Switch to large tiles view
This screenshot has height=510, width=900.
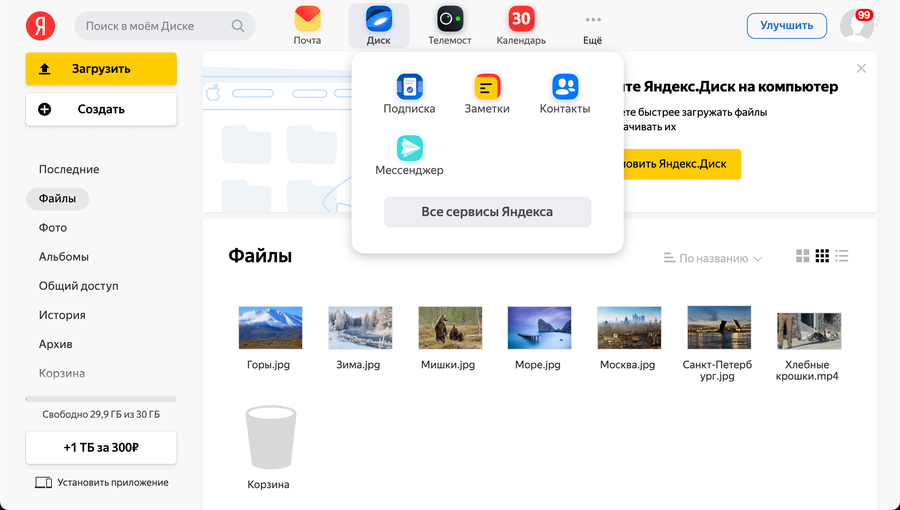802,256
